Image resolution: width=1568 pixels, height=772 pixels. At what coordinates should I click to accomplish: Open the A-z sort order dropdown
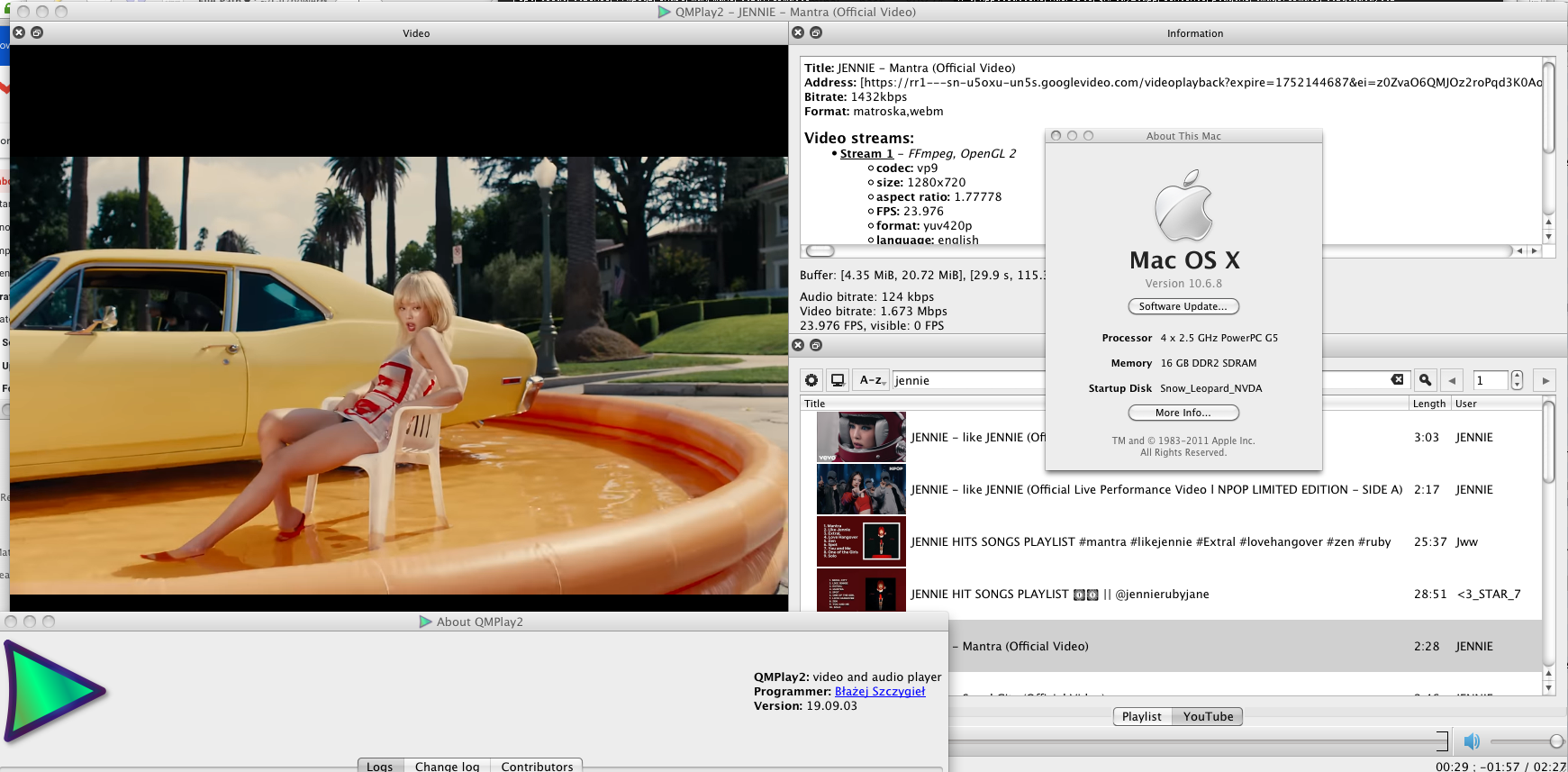click(x=871, y=380)
